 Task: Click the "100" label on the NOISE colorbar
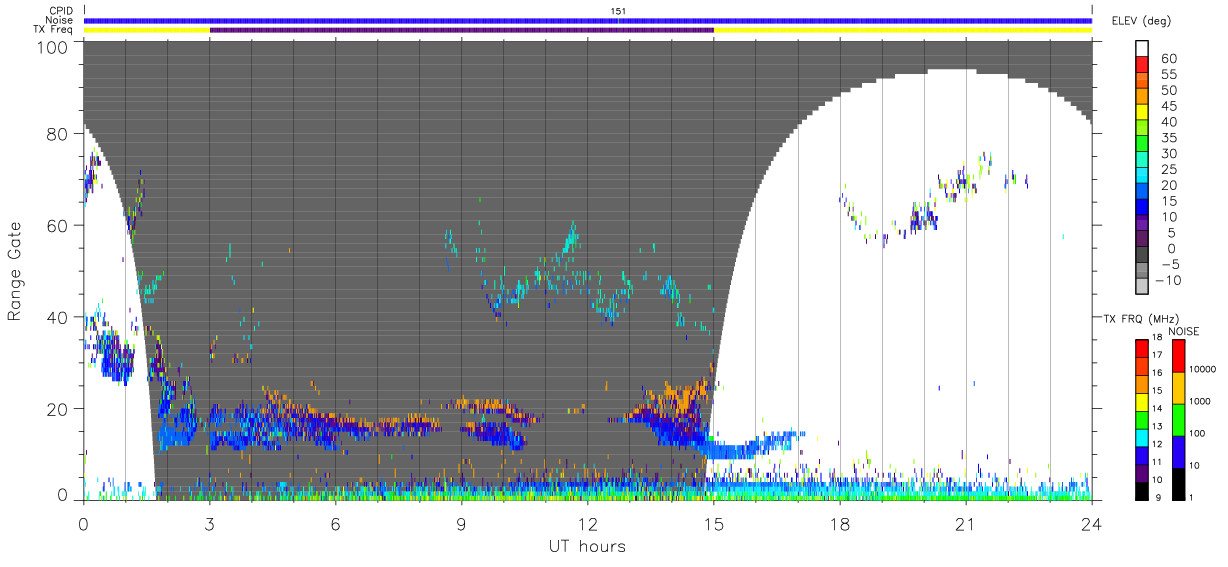tap(1196, 433)
